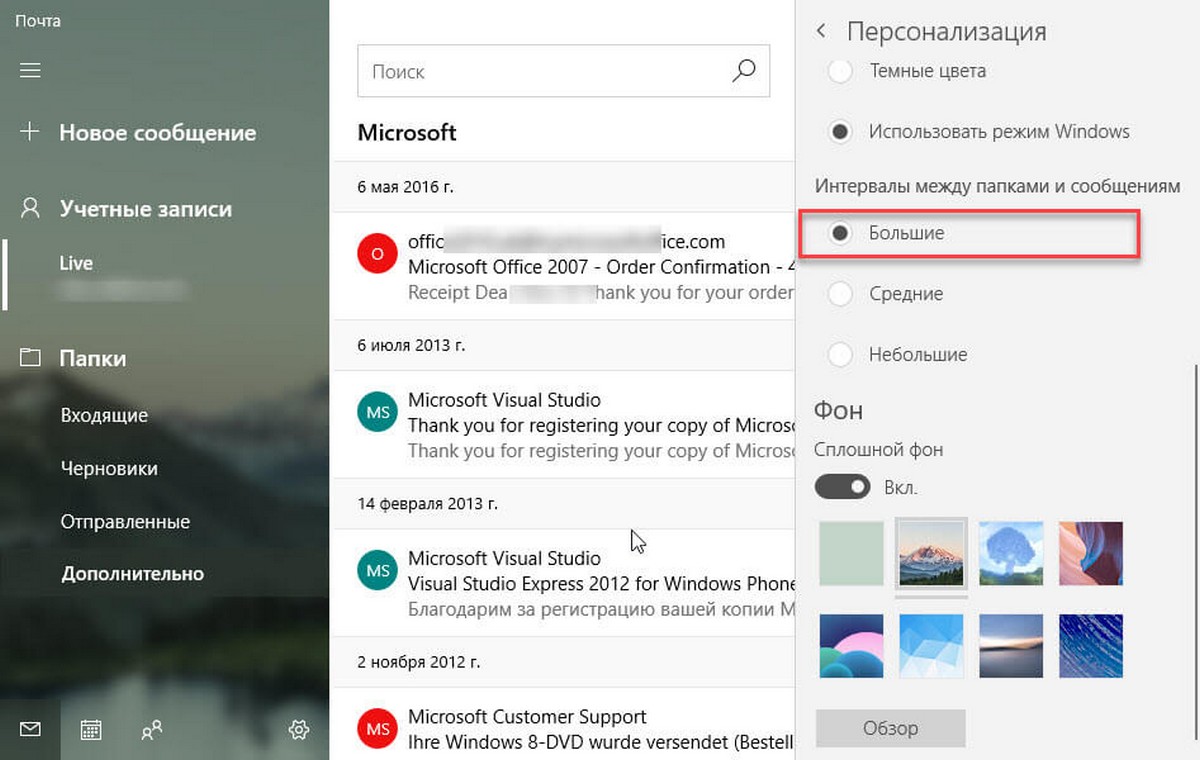Open Thank you for registering email
1200x760 pixels.
pyautogui.click(x=562, y=424)
